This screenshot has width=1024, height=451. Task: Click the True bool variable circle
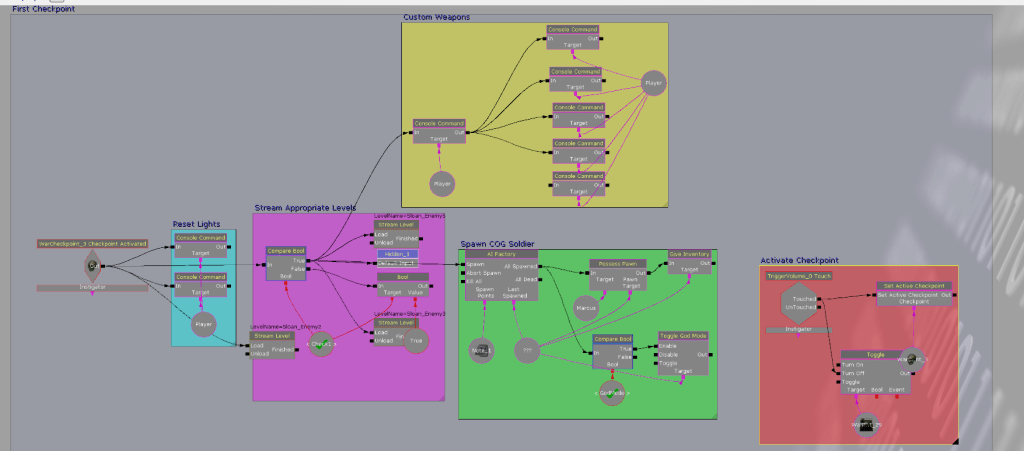416,342
